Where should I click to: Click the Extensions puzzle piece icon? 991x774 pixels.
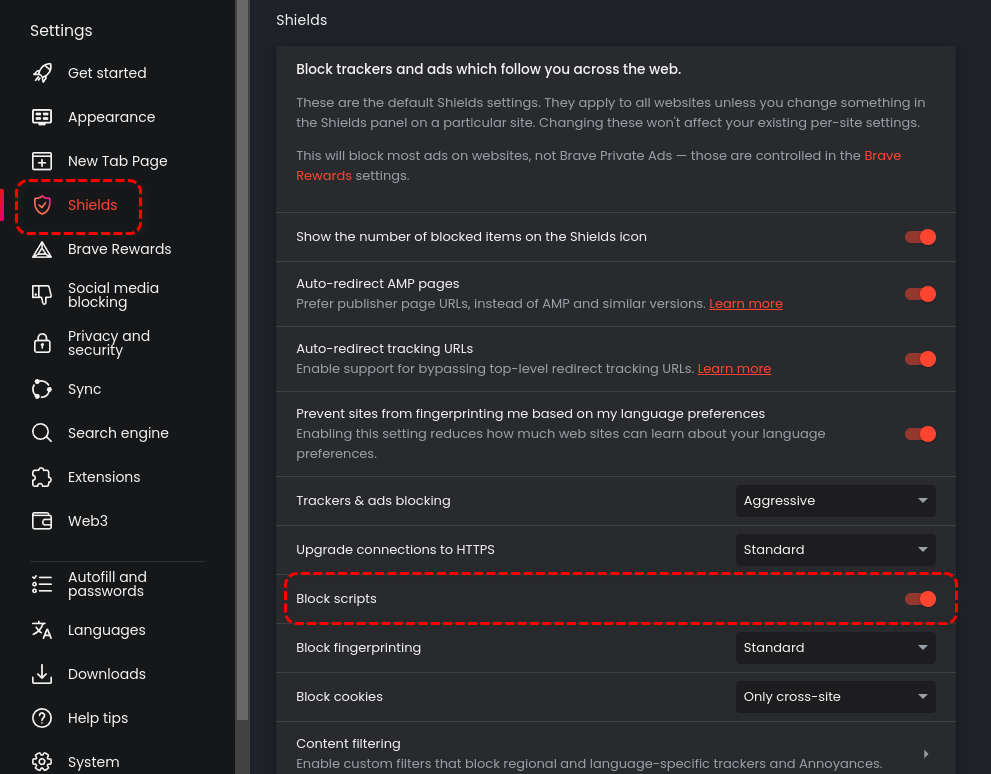click(x=42, y=477)
